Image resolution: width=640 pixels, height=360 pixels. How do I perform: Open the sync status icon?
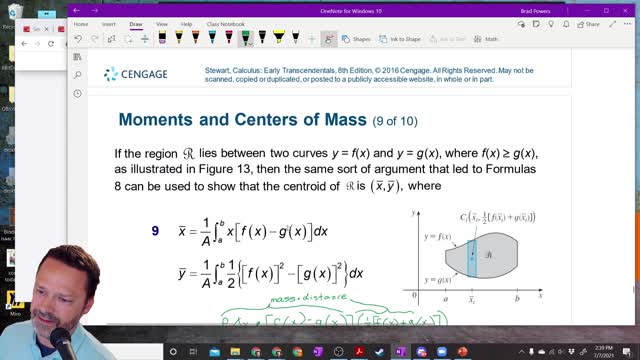click(521, 24)
